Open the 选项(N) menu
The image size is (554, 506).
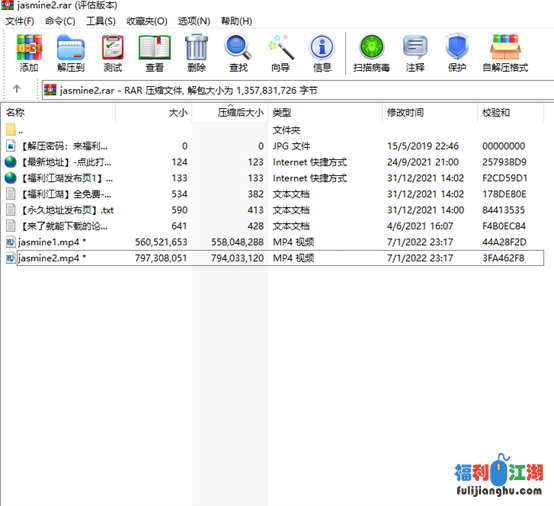(194, 21)
